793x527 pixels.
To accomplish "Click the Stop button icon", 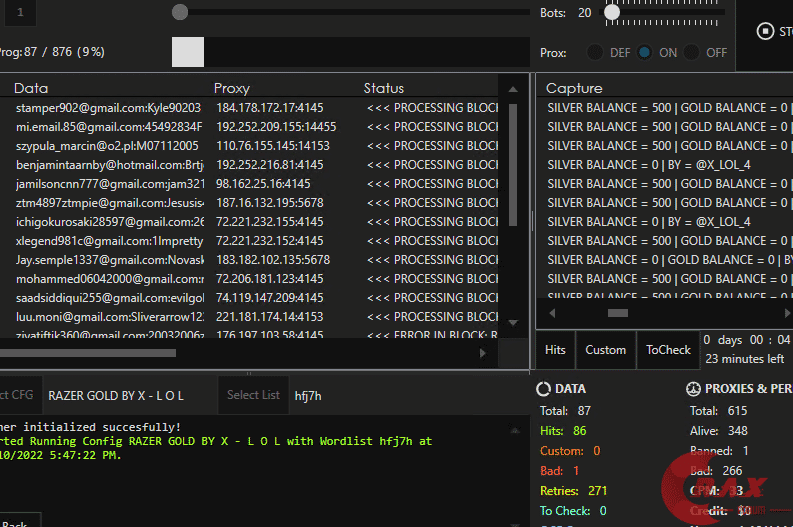I will [x=765, y=31].
